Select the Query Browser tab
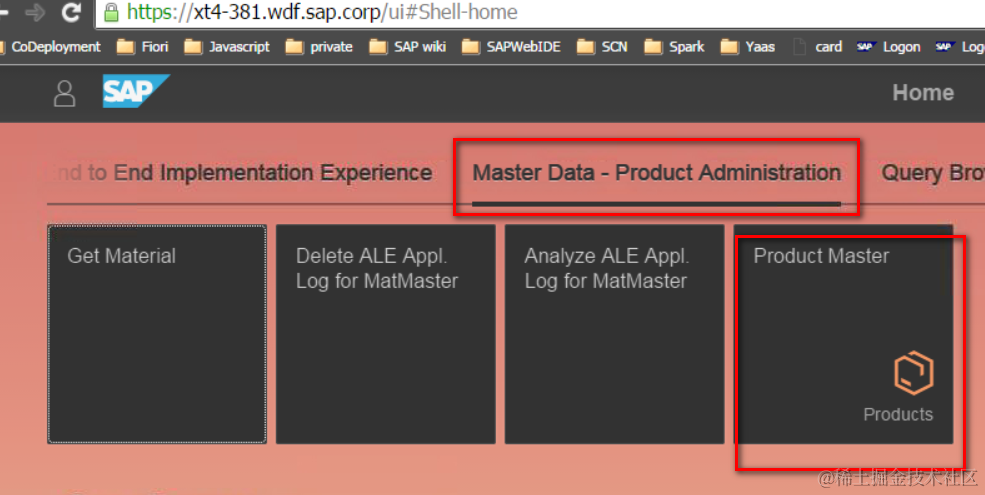Image resolution: width=985 pixels, height=495 pixels. (x=933, y=173)
